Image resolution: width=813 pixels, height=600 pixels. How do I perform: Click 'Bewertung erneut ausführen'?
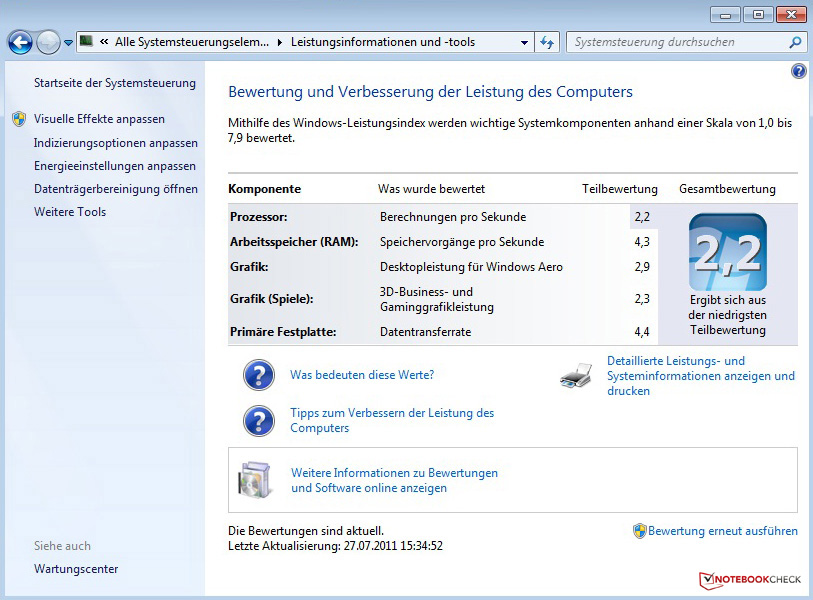(723, 531)
